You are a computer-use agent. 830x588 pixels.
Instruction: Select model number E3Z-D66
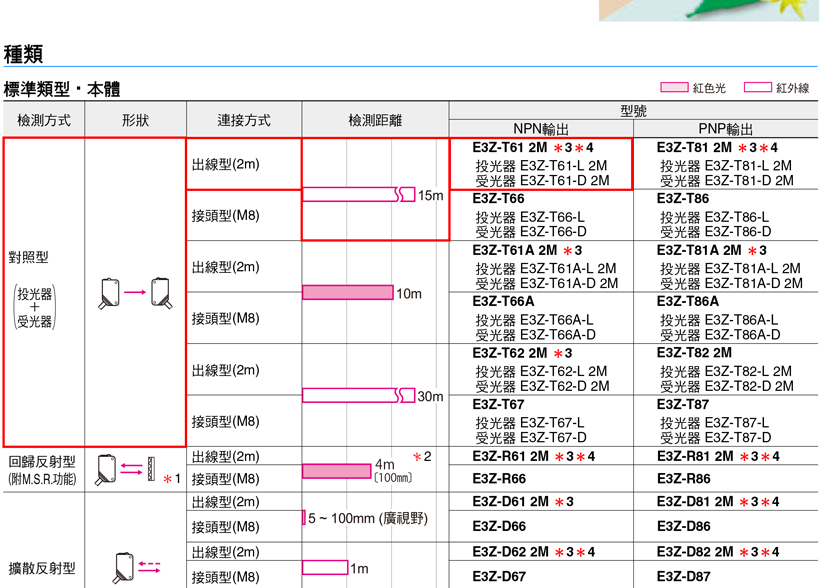click(x=499, y=526)
